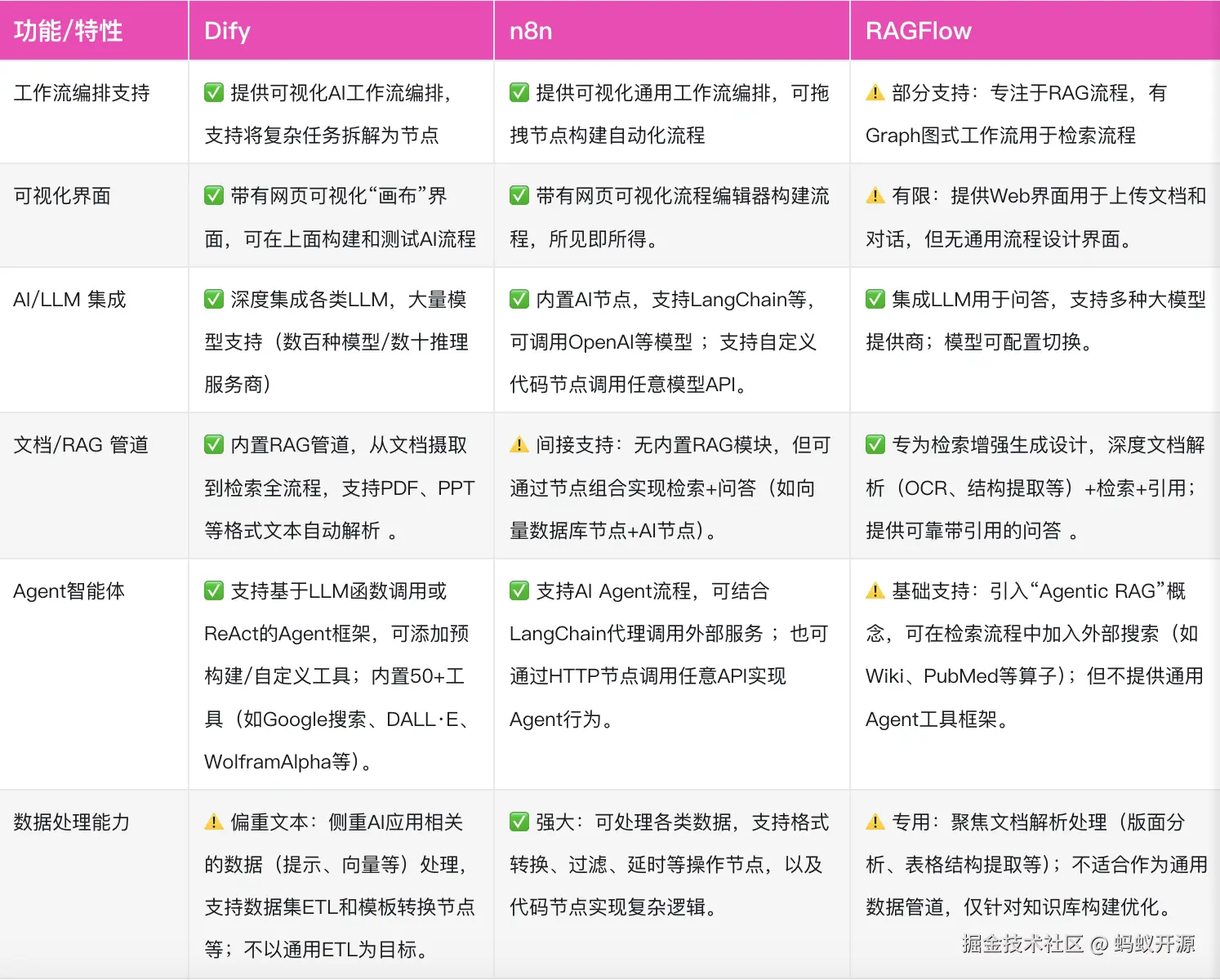Click the 工作流编排支持 row label
1220x980 pixels.
(x=82, y=93)
